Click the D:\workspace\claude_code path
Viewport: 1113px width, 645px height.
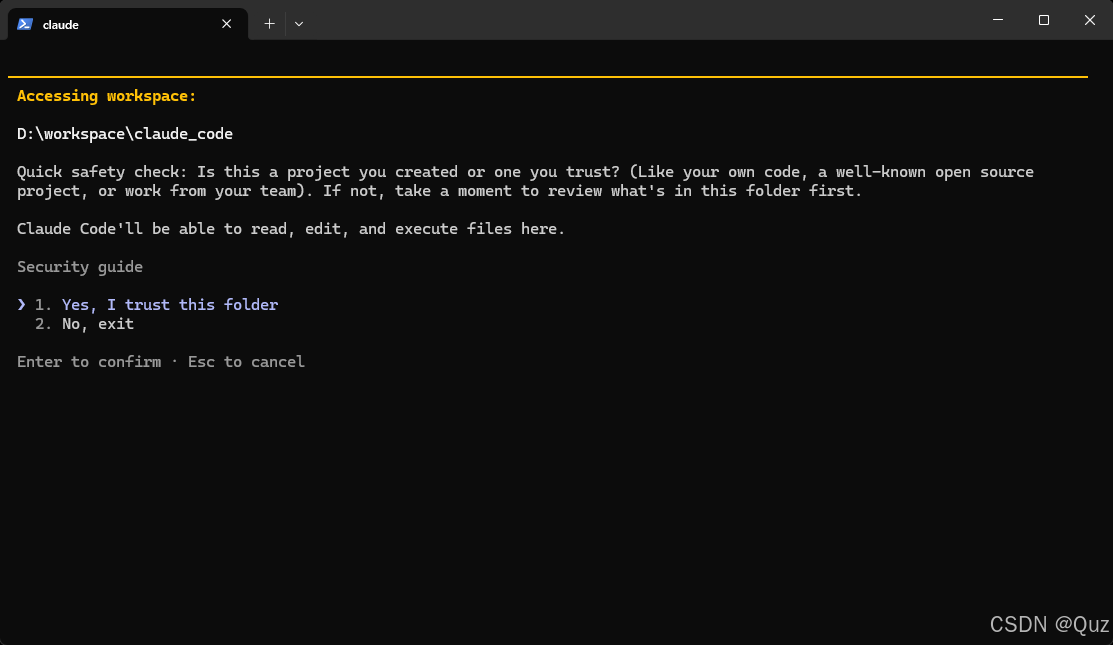click(125, 134)
